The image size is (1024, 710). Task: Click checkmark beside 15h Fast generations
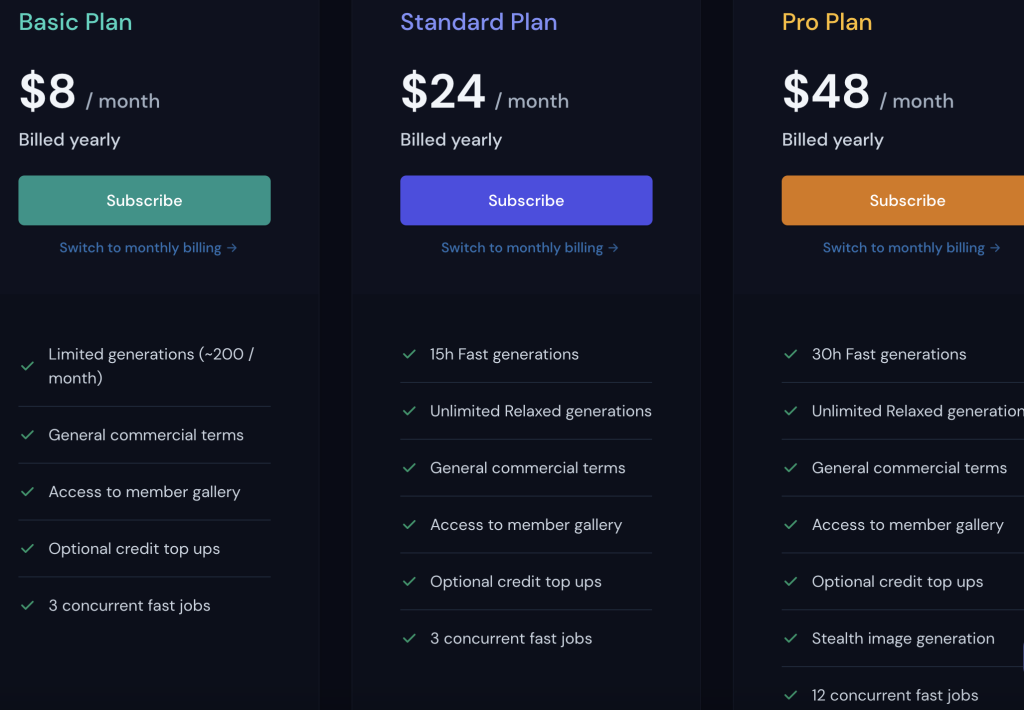(409, 354)
